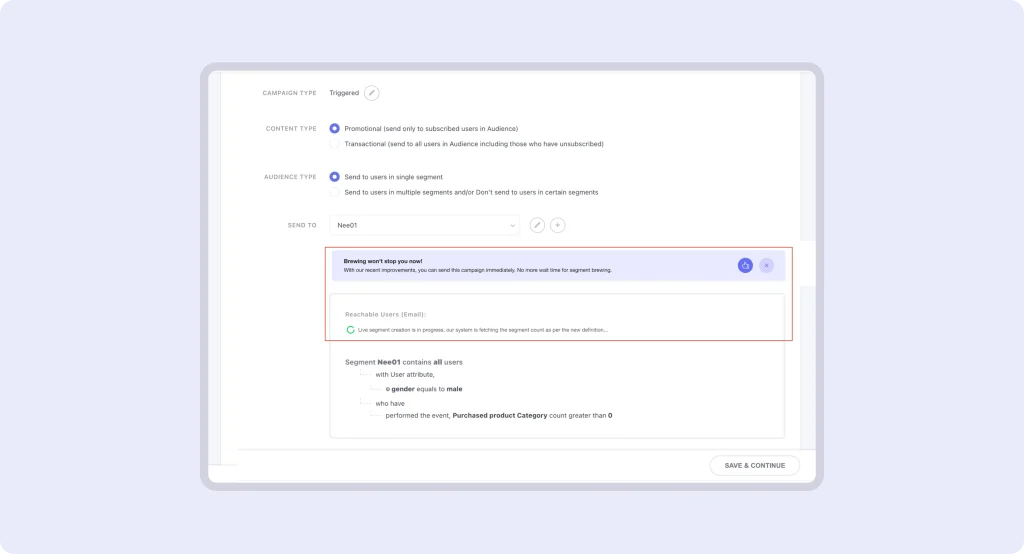Open the Send To segment dropdown
Screen dimensions: 1024x554
pyautogui.click(x=424, y=225)
